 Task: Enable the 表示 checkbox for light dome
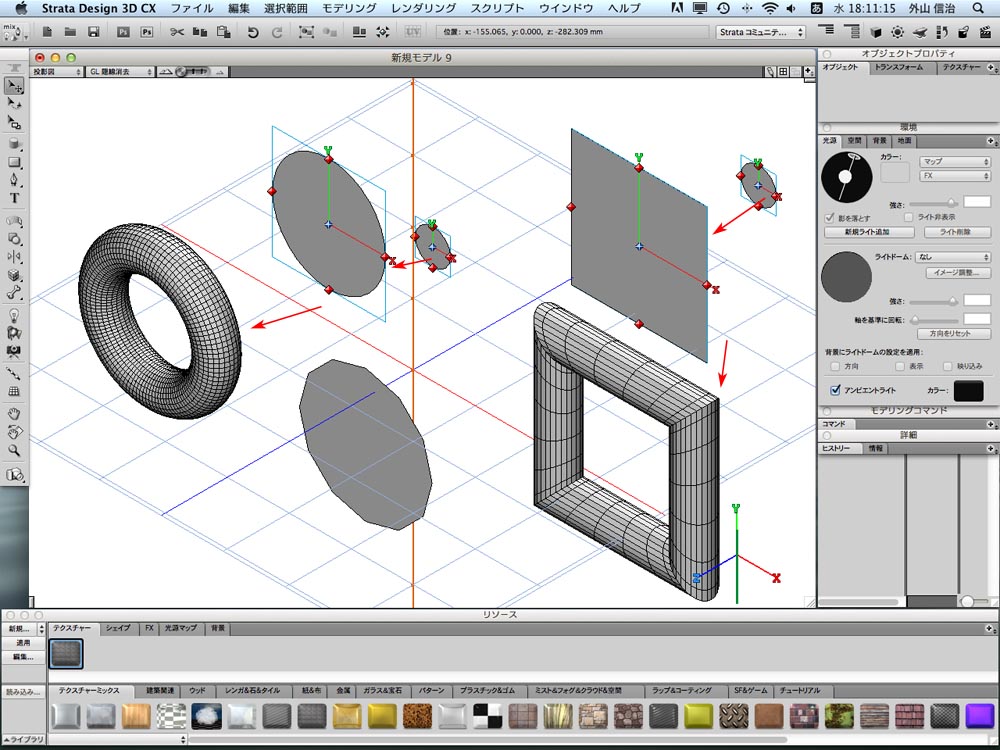[x=899, y=366]
